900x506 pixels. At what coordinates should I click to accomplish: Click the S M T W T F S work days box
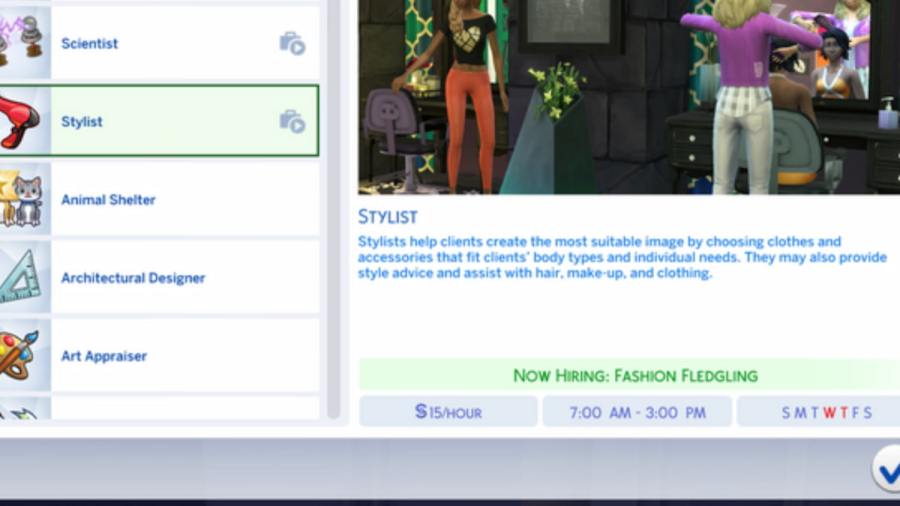coord(819,412)
